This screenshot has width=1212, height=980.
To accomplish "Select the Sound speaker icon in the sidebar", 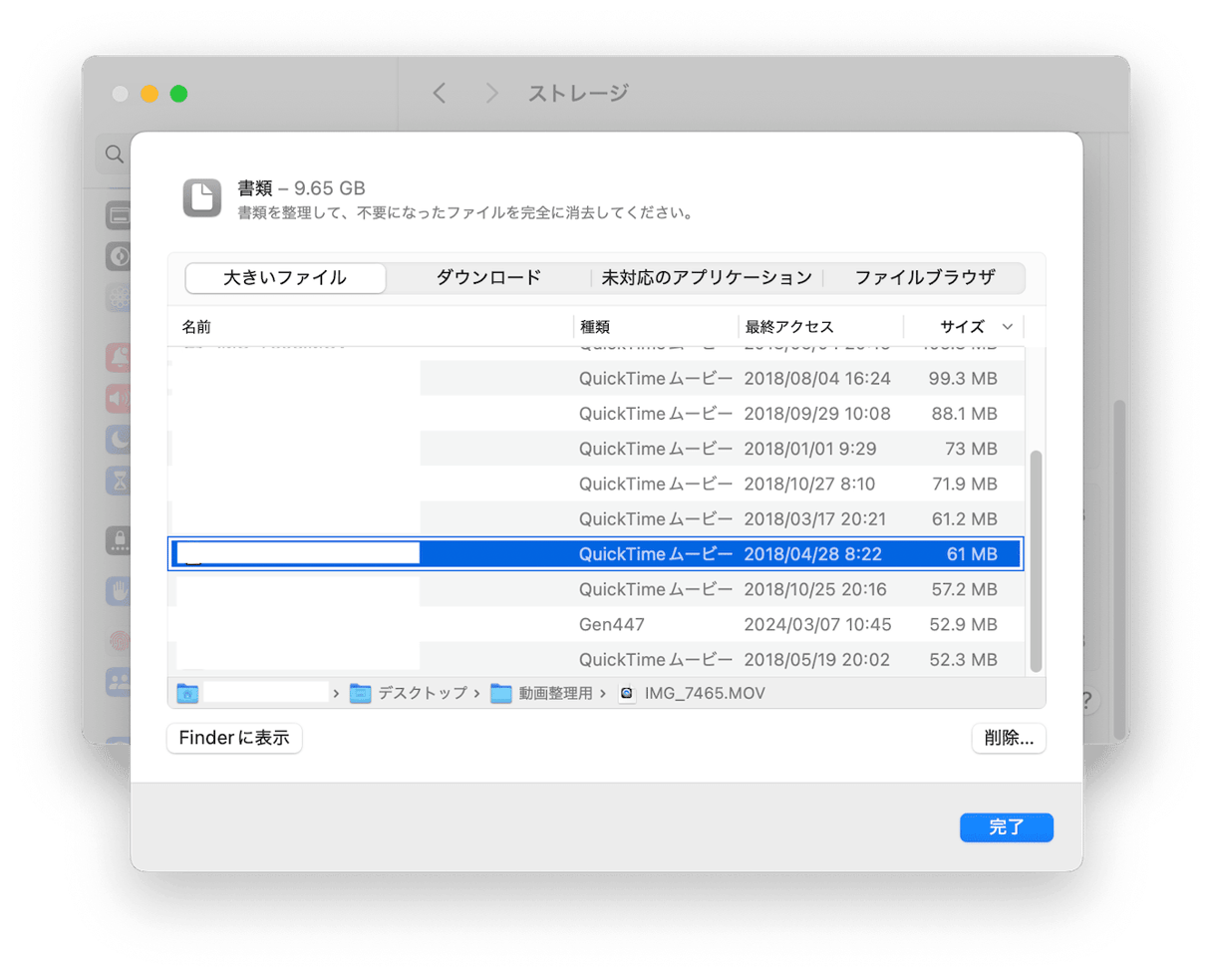I will pos(118,399).
